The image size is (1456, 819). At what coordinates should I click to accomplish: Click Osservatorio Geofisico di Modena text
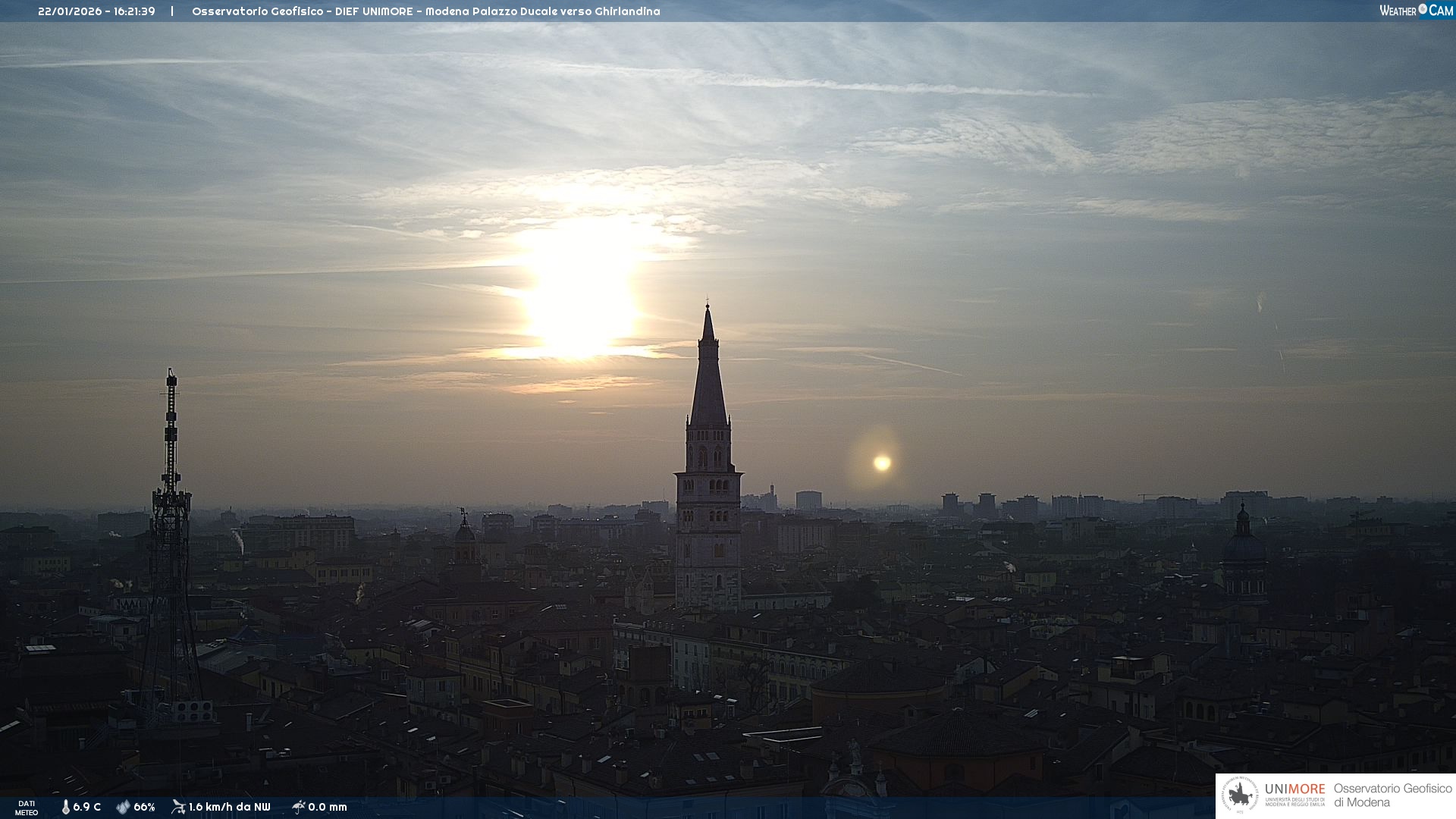1392,795
